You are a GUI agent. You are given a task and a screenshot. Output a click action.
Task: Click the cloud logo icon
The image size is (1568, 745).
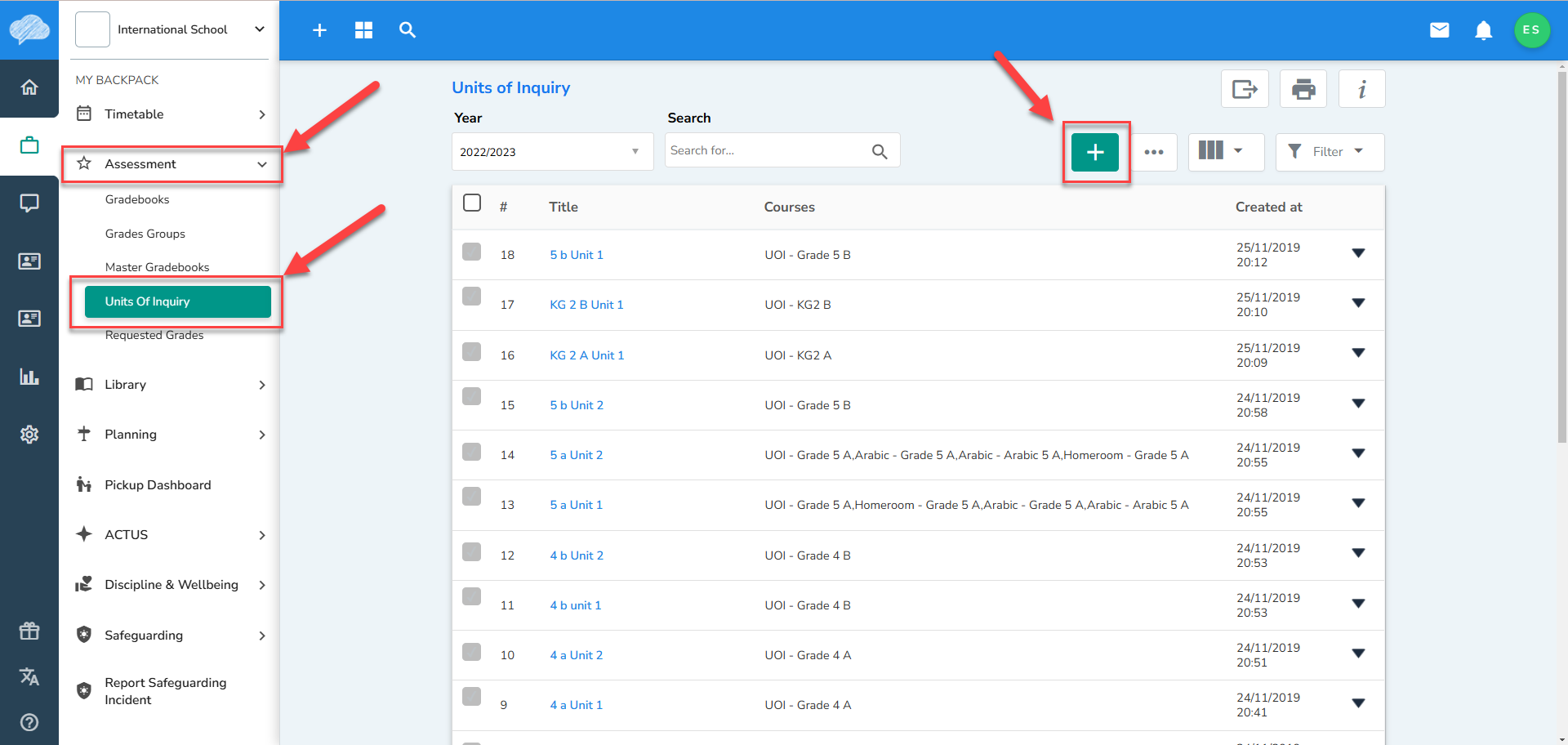(x=29, y=29)
